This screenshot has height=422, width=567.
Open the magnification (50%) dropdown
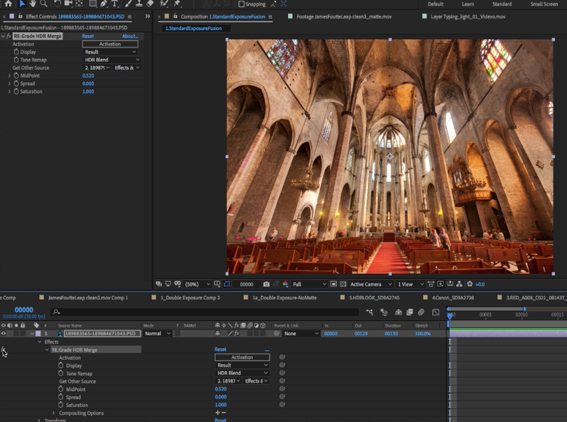click(x=198, y=284)
